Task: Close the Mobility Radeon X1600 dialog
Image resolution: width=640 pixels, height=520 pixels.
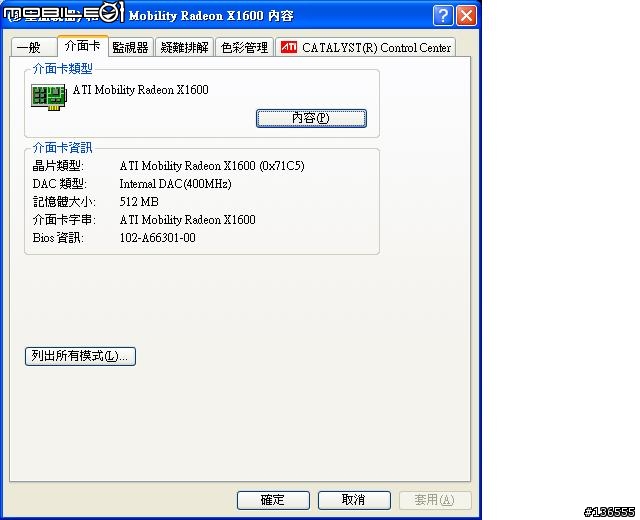Action: pyautogui.click(x=466, y=16)
